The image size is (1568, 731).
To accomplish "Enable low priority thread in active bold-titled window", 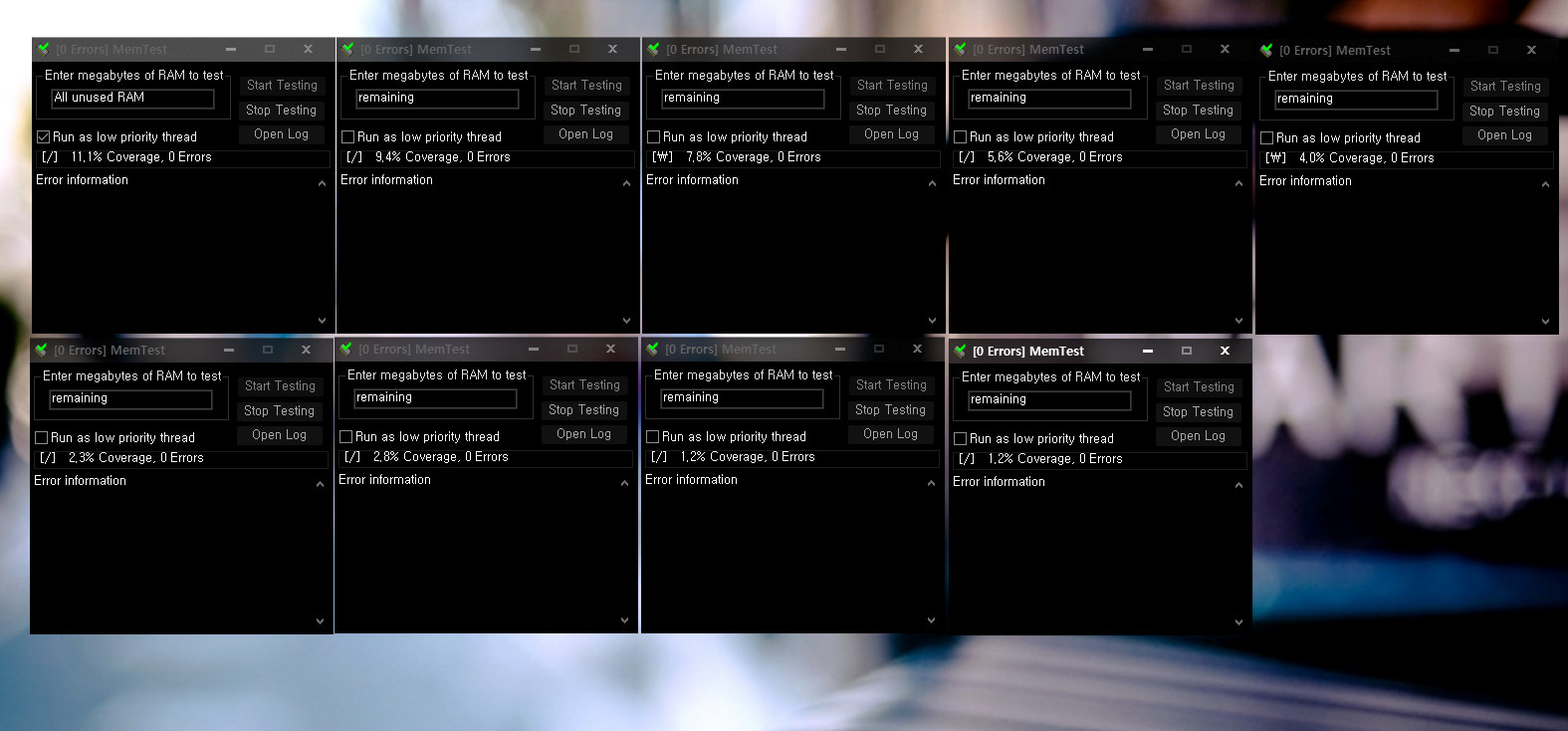I will coord(960,439).
